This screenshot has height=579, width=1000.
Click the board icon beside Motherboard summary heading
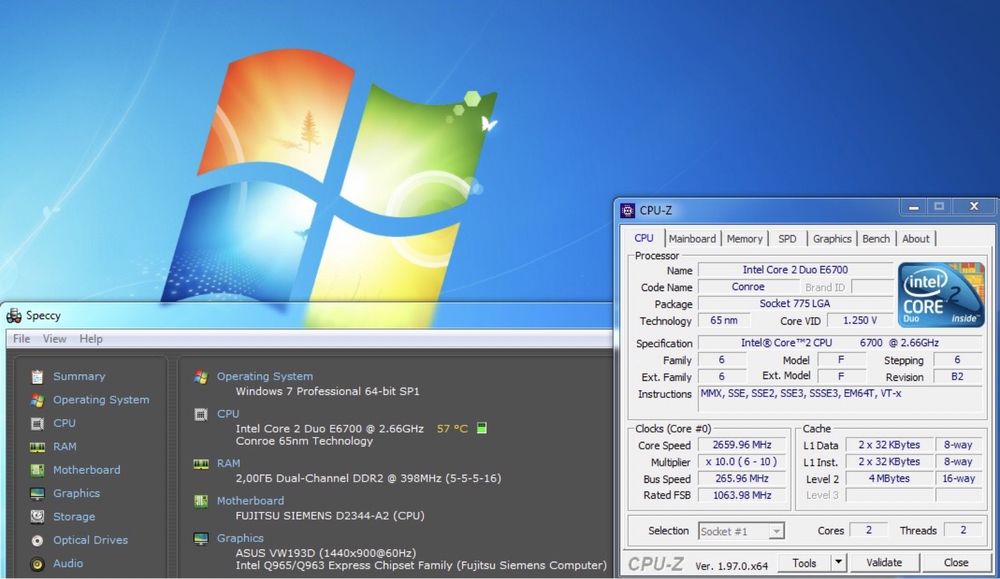click(x=201, y=501)
